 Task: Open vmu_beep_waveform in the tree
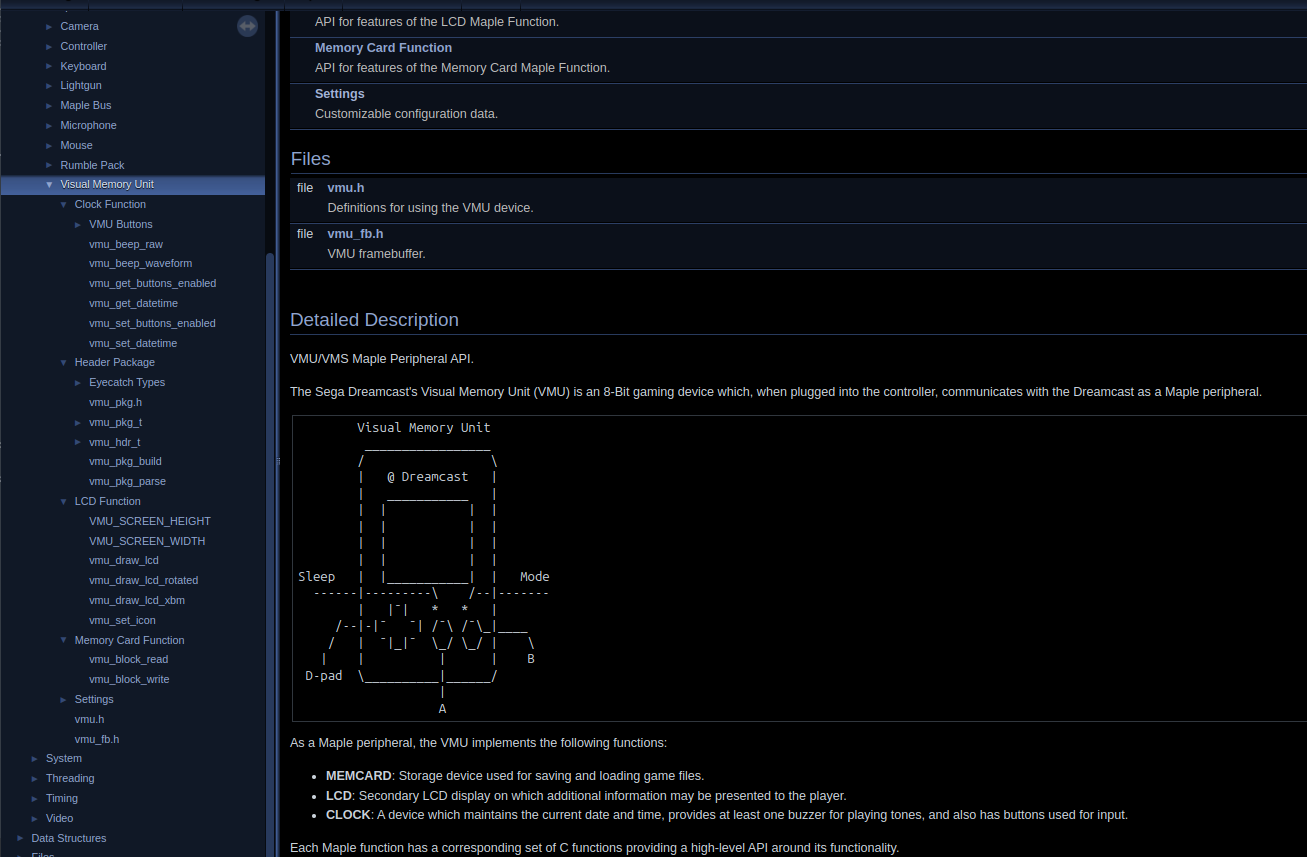[x=140, y=263]
